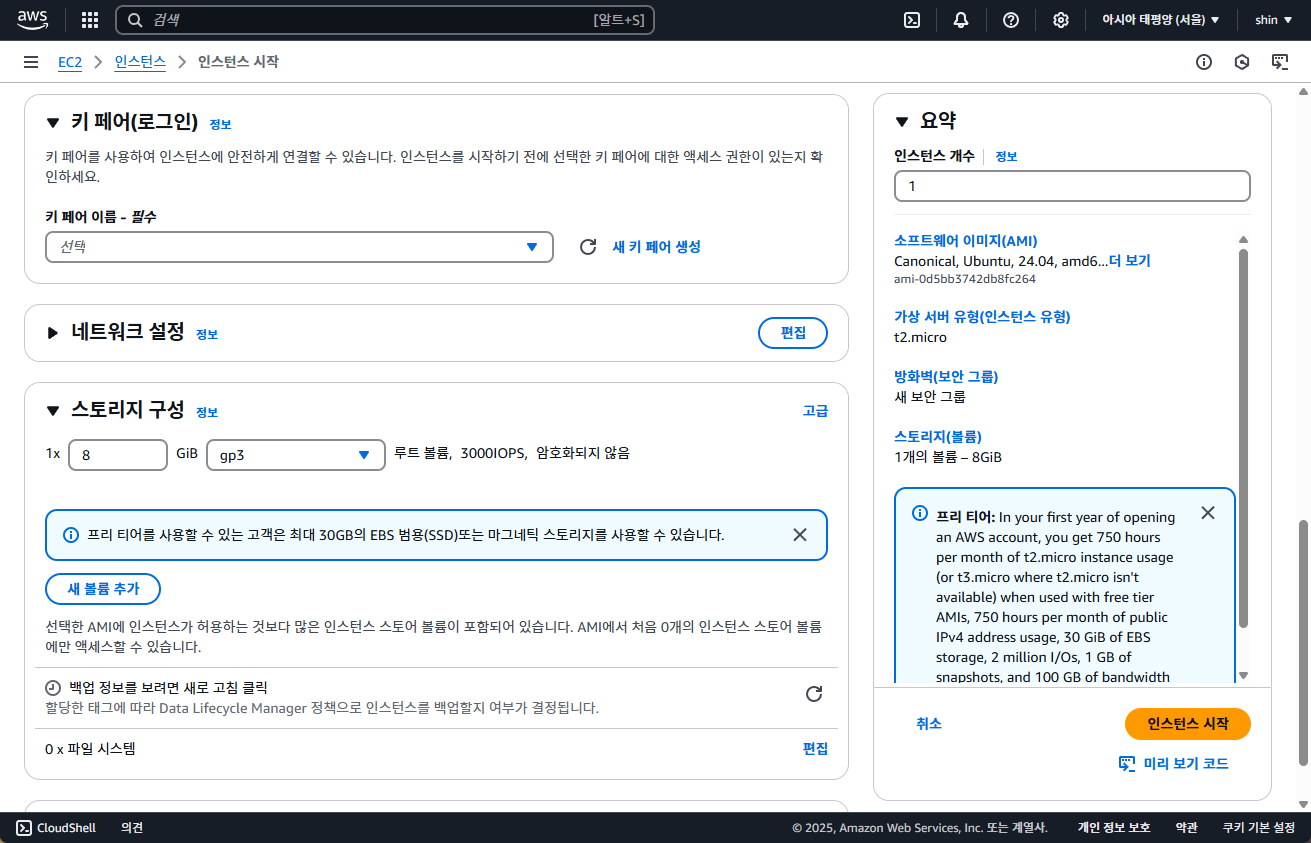Click 정보 link next to storage heading
The height and width of the screenshot is (843, 1311).
207,413
